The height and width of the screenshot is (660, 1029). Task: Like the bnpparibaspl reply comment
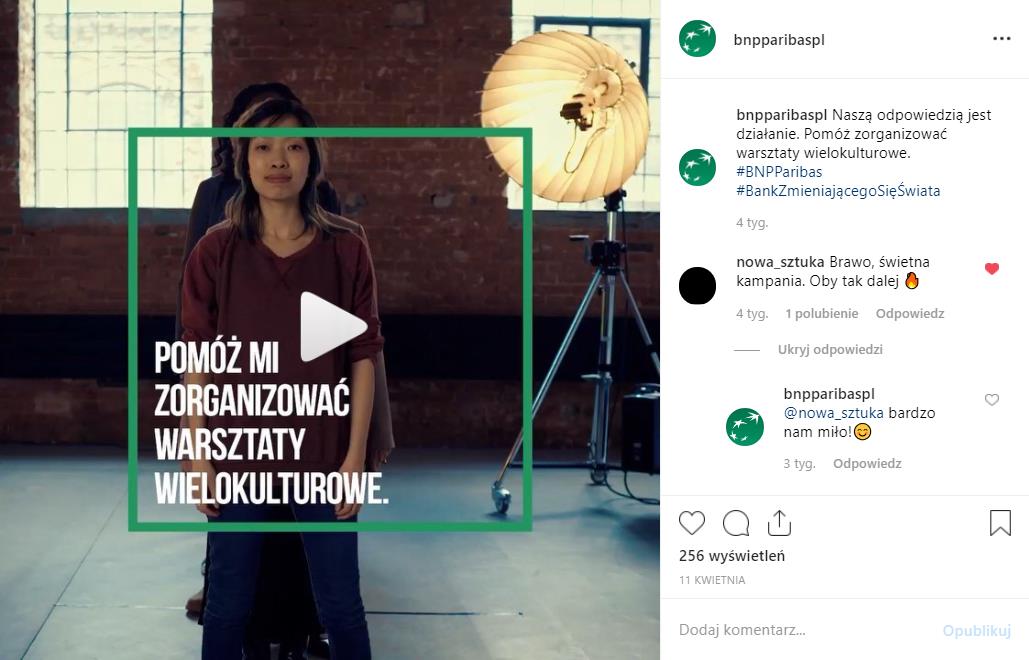click(992, 400)
